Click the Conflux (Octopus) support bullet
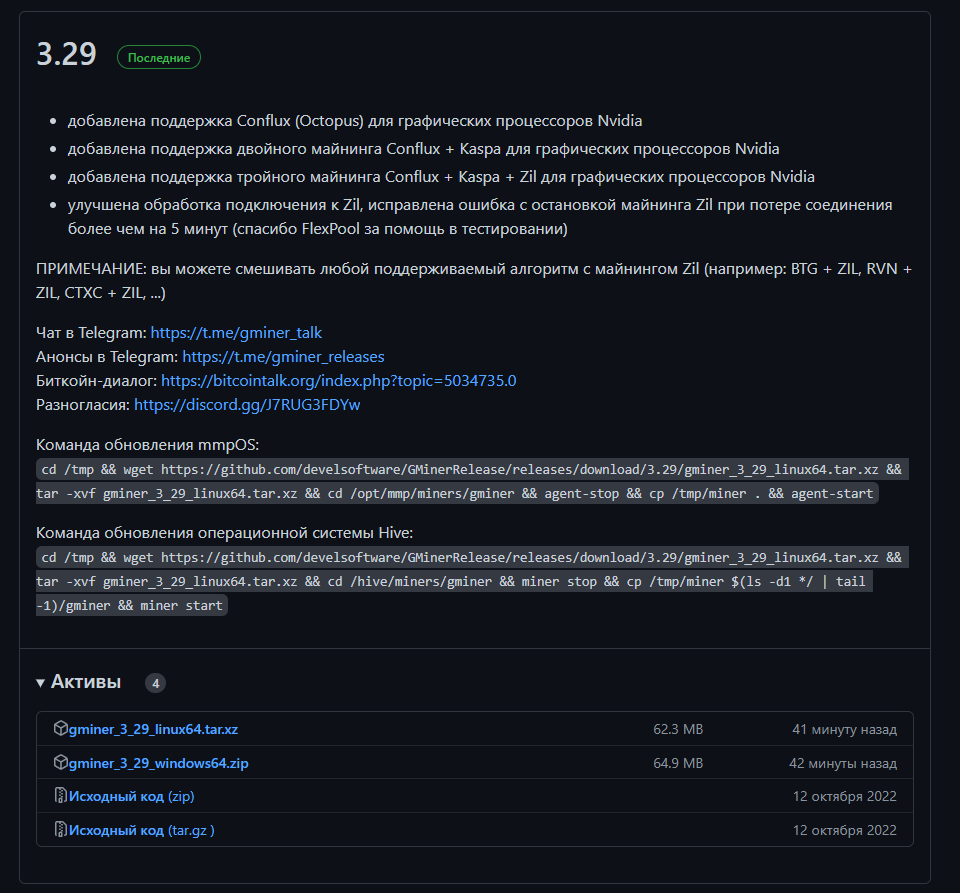 click(354, 121)
